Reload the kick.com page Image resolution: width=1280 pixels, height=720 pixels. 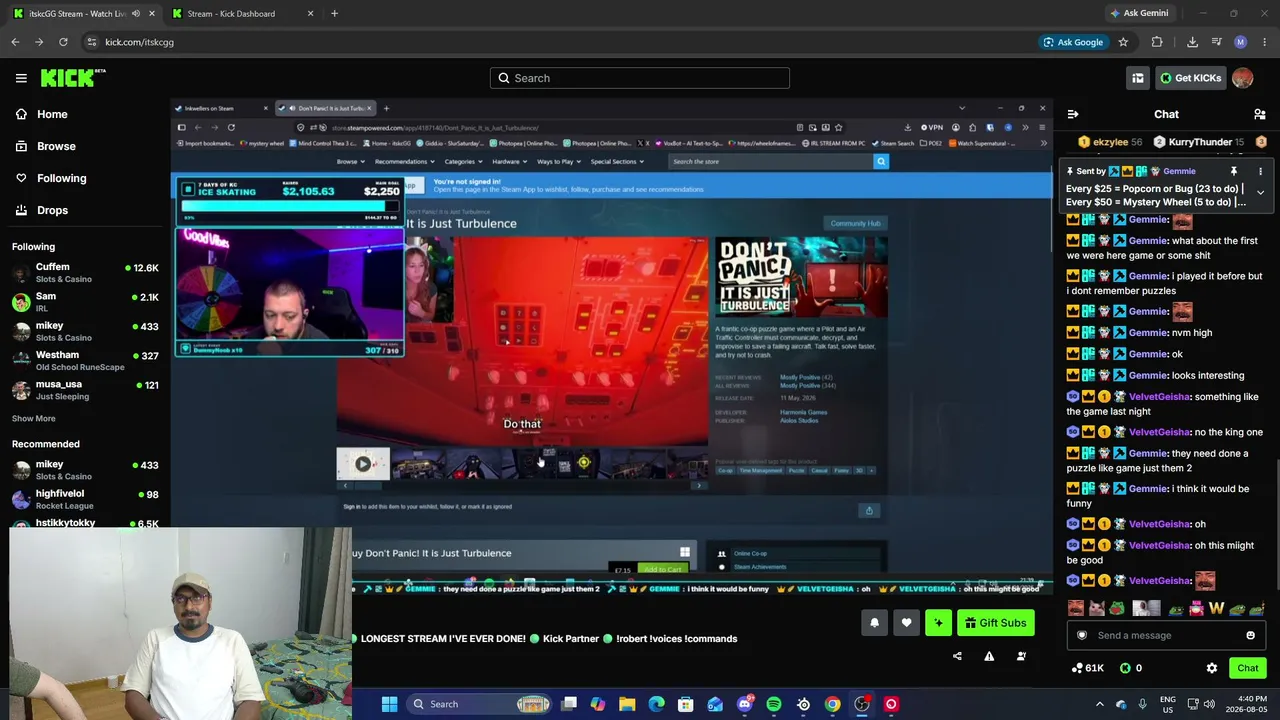tap(63, 42)
